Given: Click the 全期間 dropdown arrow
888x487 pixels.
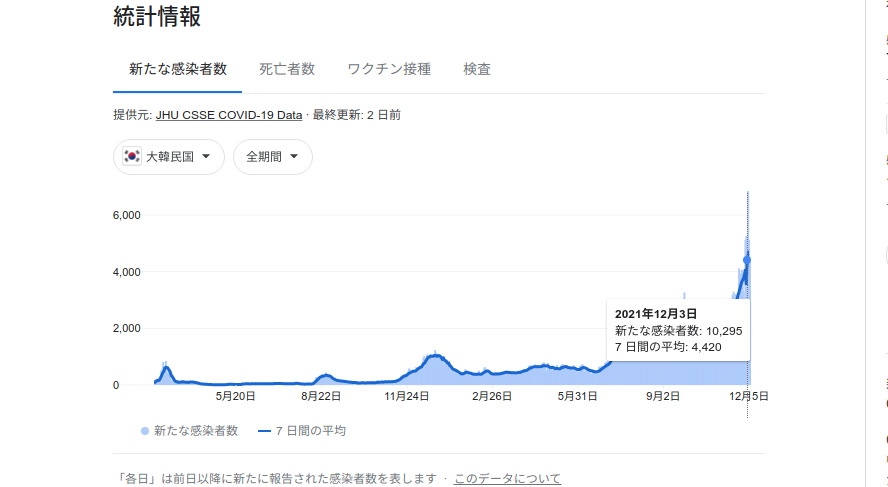Looking at the screenshot, I should point(294,156).
